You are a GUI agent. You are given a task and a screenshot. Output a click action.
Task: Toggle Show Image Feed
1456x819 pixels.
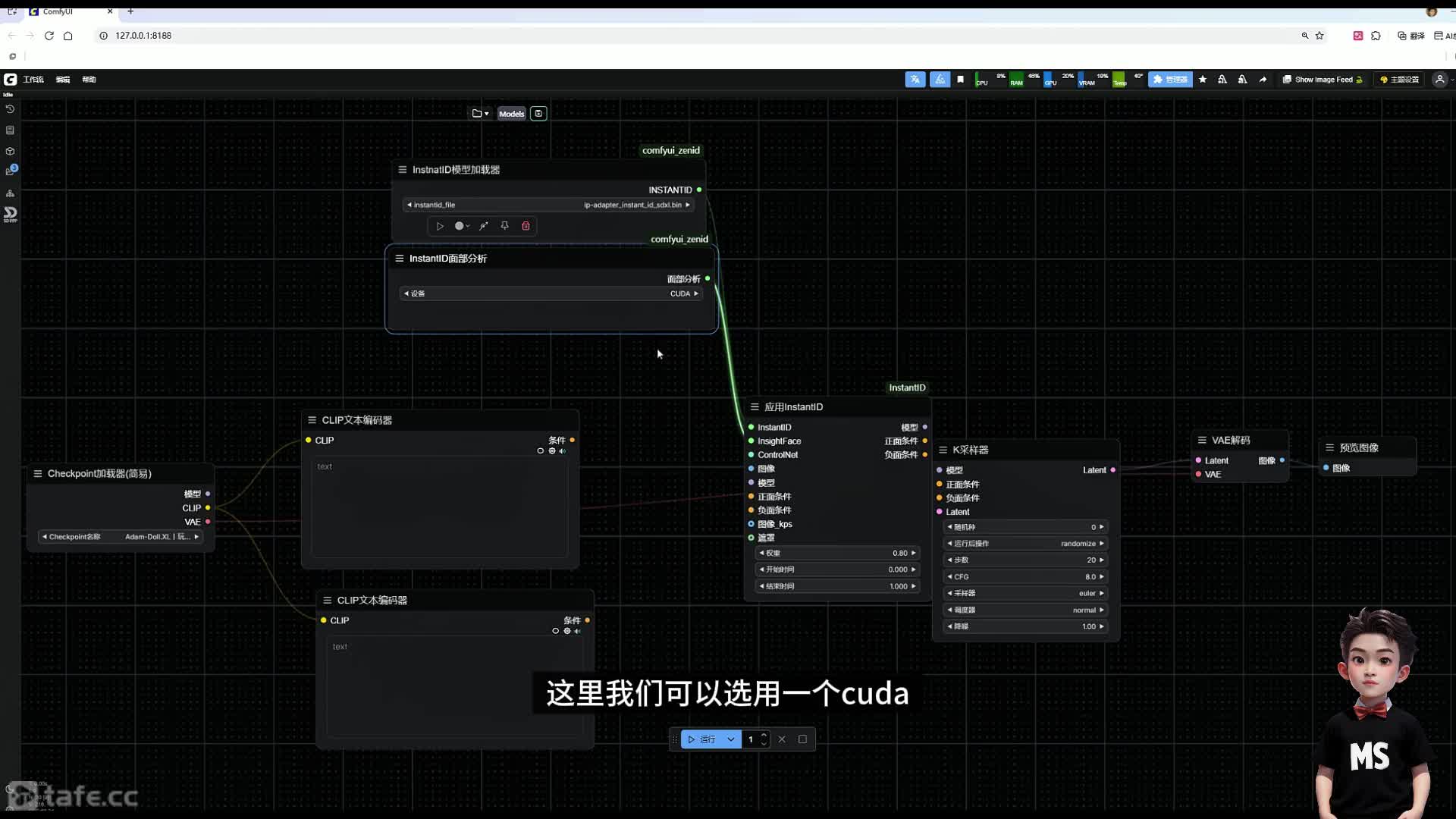[x=1323, y=80]
